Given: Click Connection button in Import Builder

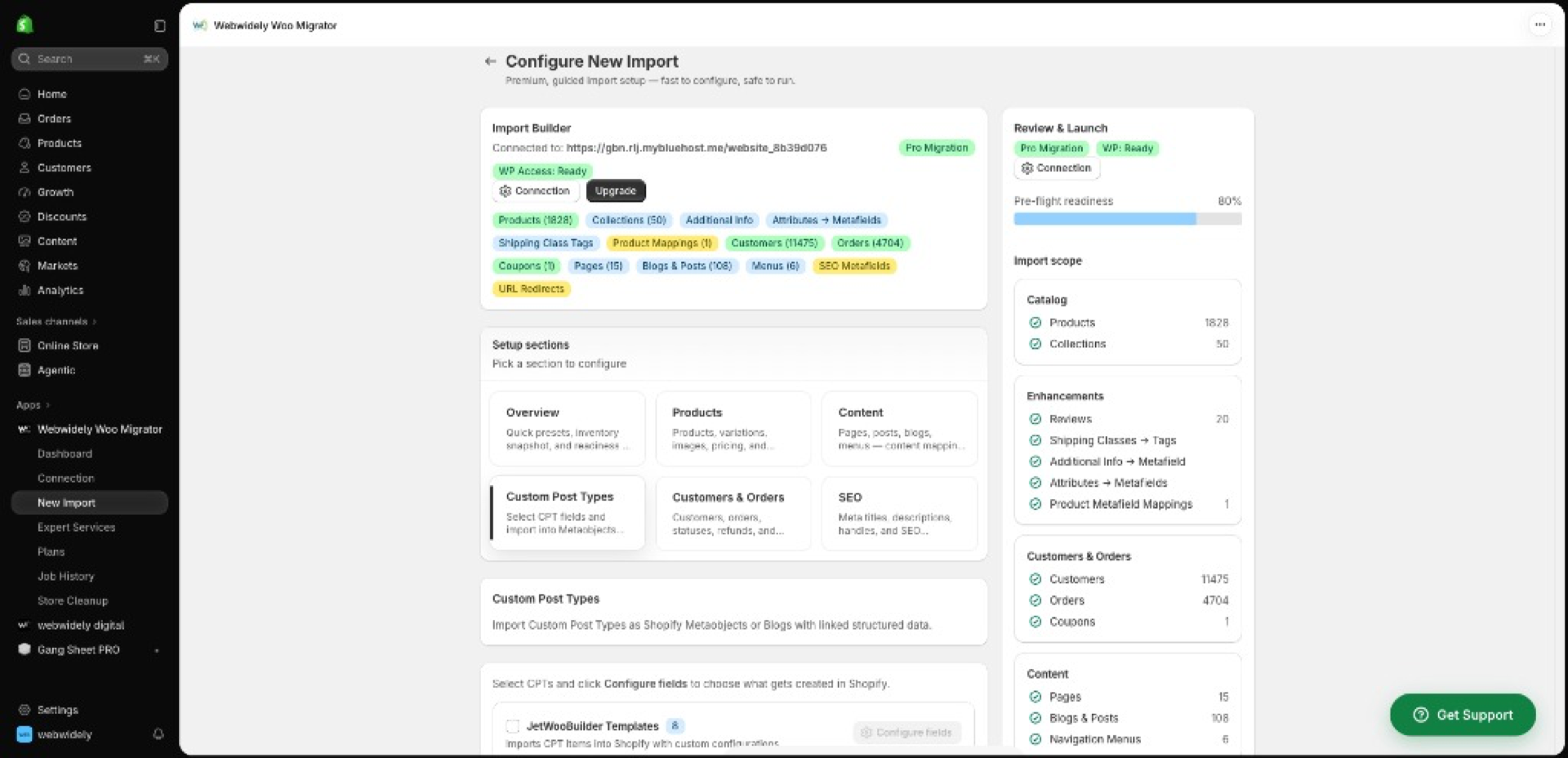Looking at the screenshot, I should point(535,190).
